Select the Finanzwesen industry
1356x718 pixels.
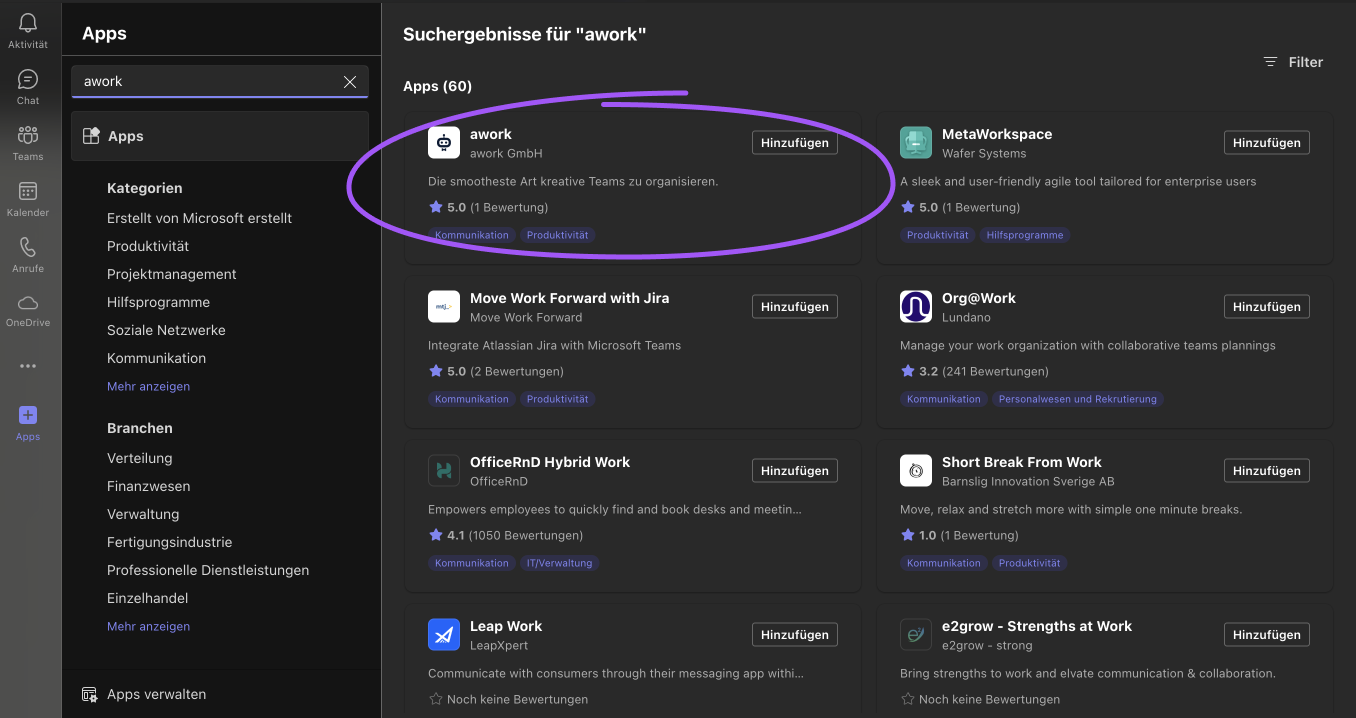coord(148,486)
